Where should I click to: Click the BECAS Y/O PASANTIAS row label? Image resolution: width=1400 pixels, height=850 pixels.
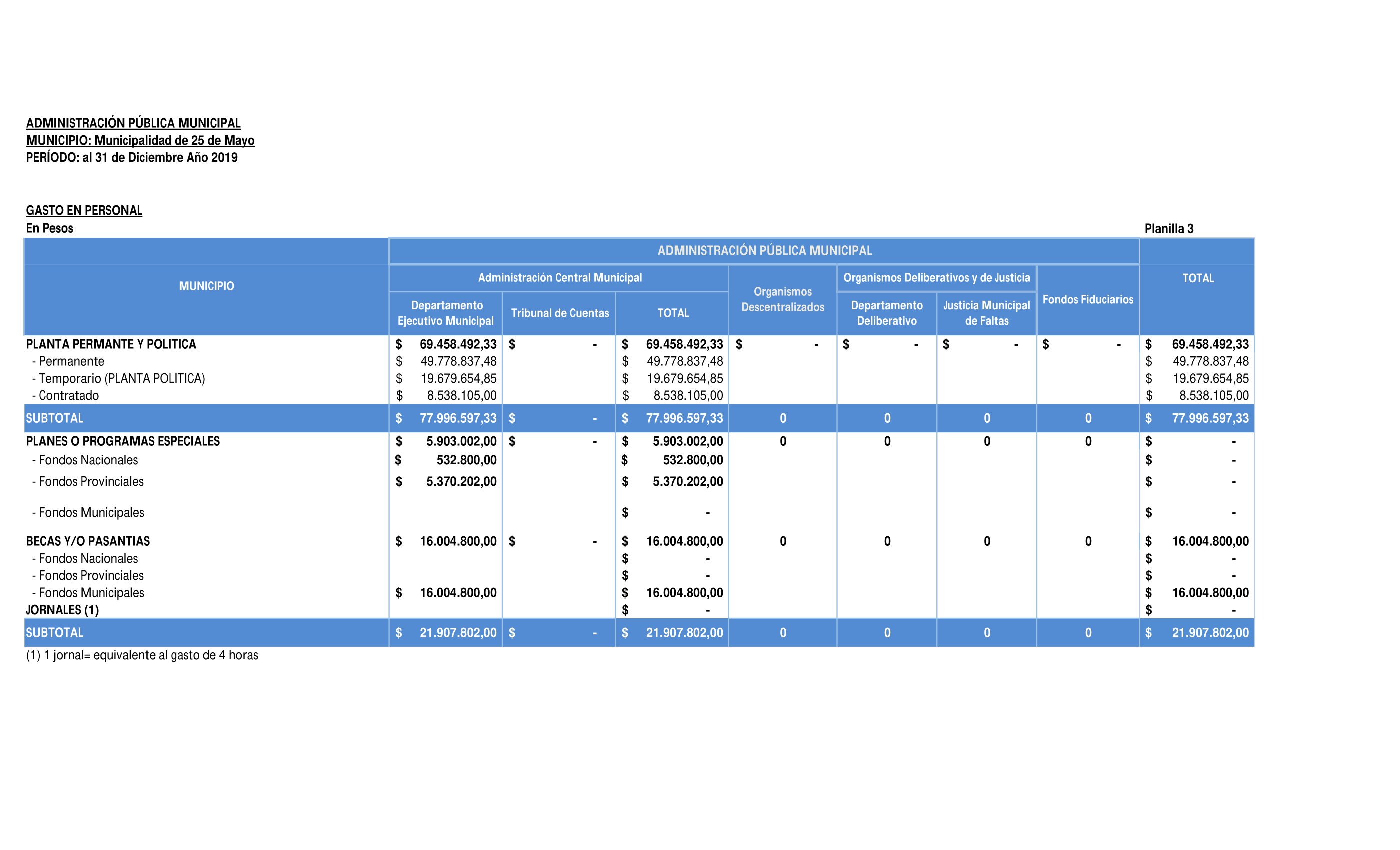click(x=88, y=541)
